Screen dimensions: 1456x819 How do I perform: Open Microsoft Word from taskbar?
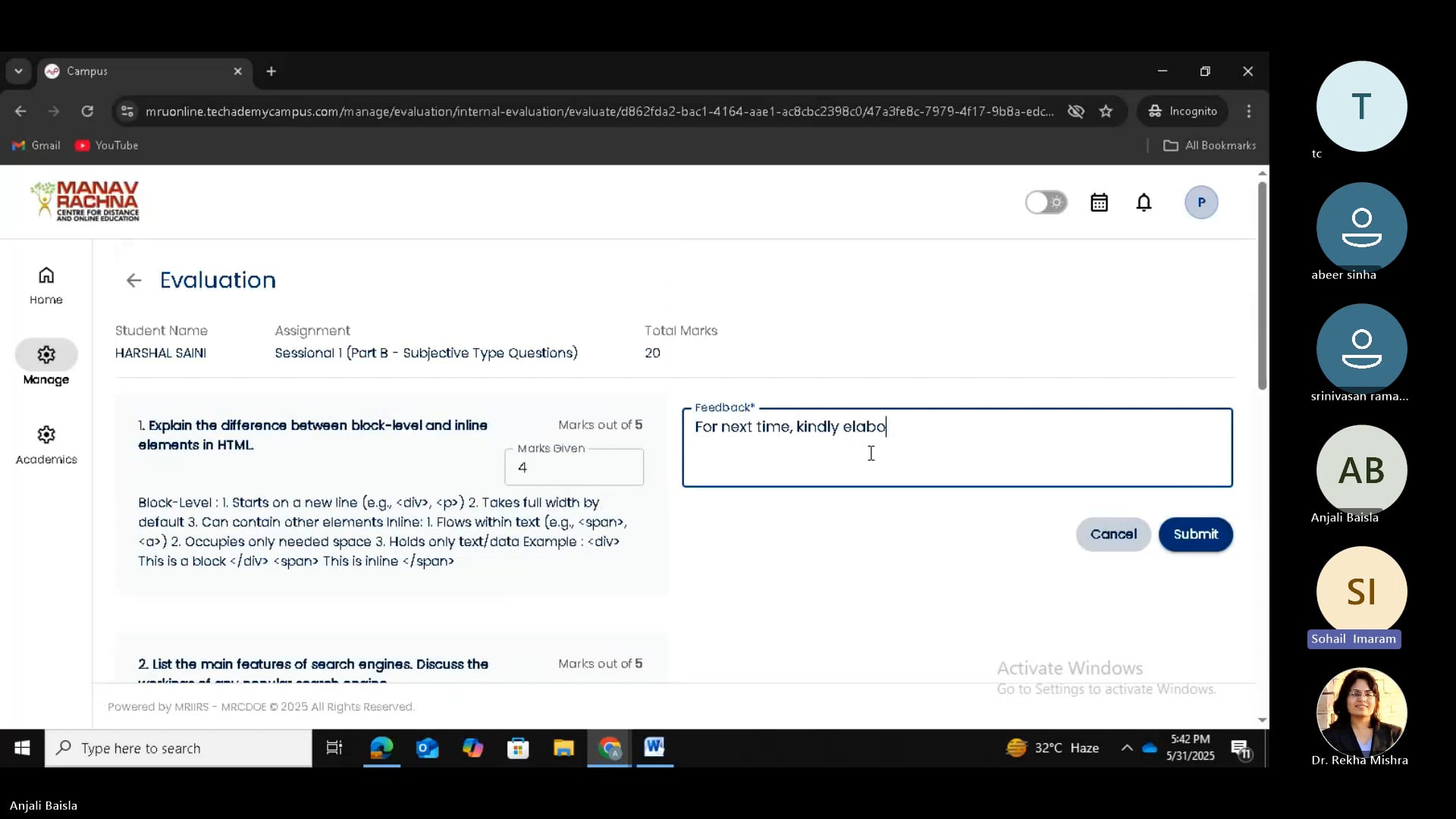(x=654, y=748)
